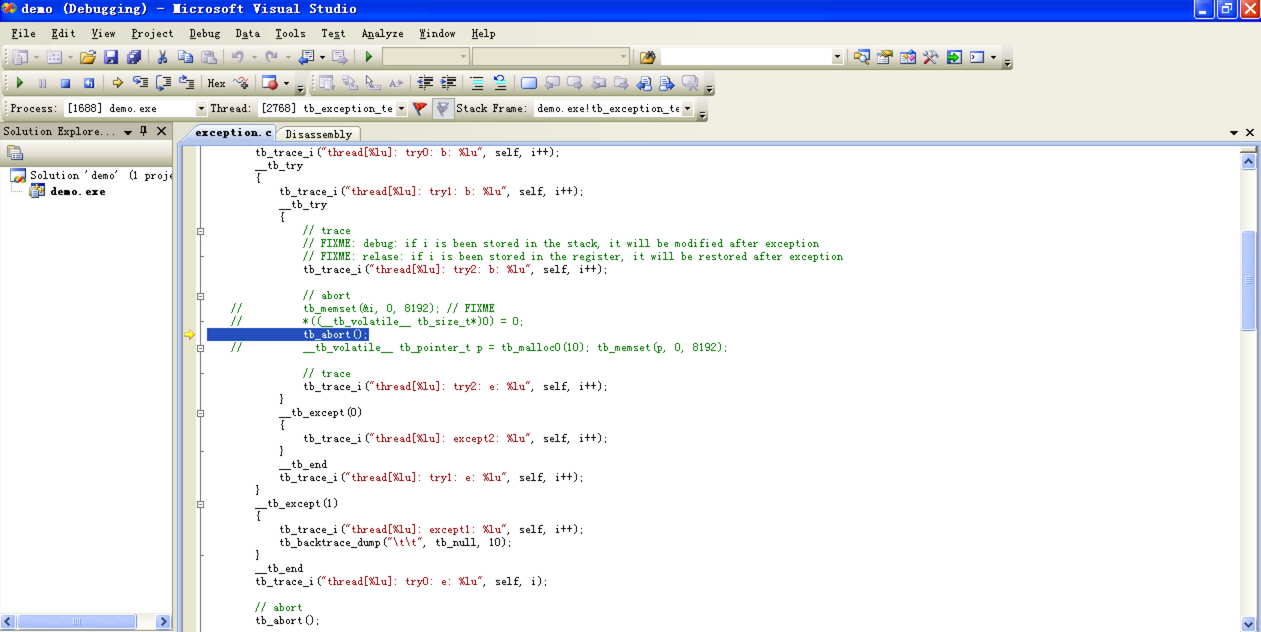Open the Tools menu
Image resolution: width=1261 pixels, height=632 pixels.
point(290,33)
